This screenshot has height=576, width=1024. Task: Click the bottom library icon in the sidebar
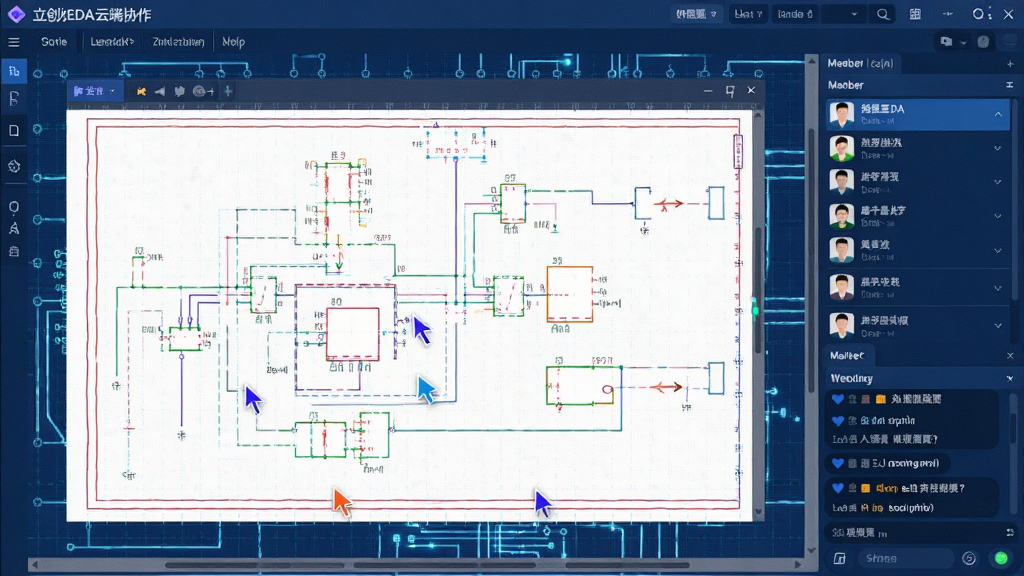(14, 251)
